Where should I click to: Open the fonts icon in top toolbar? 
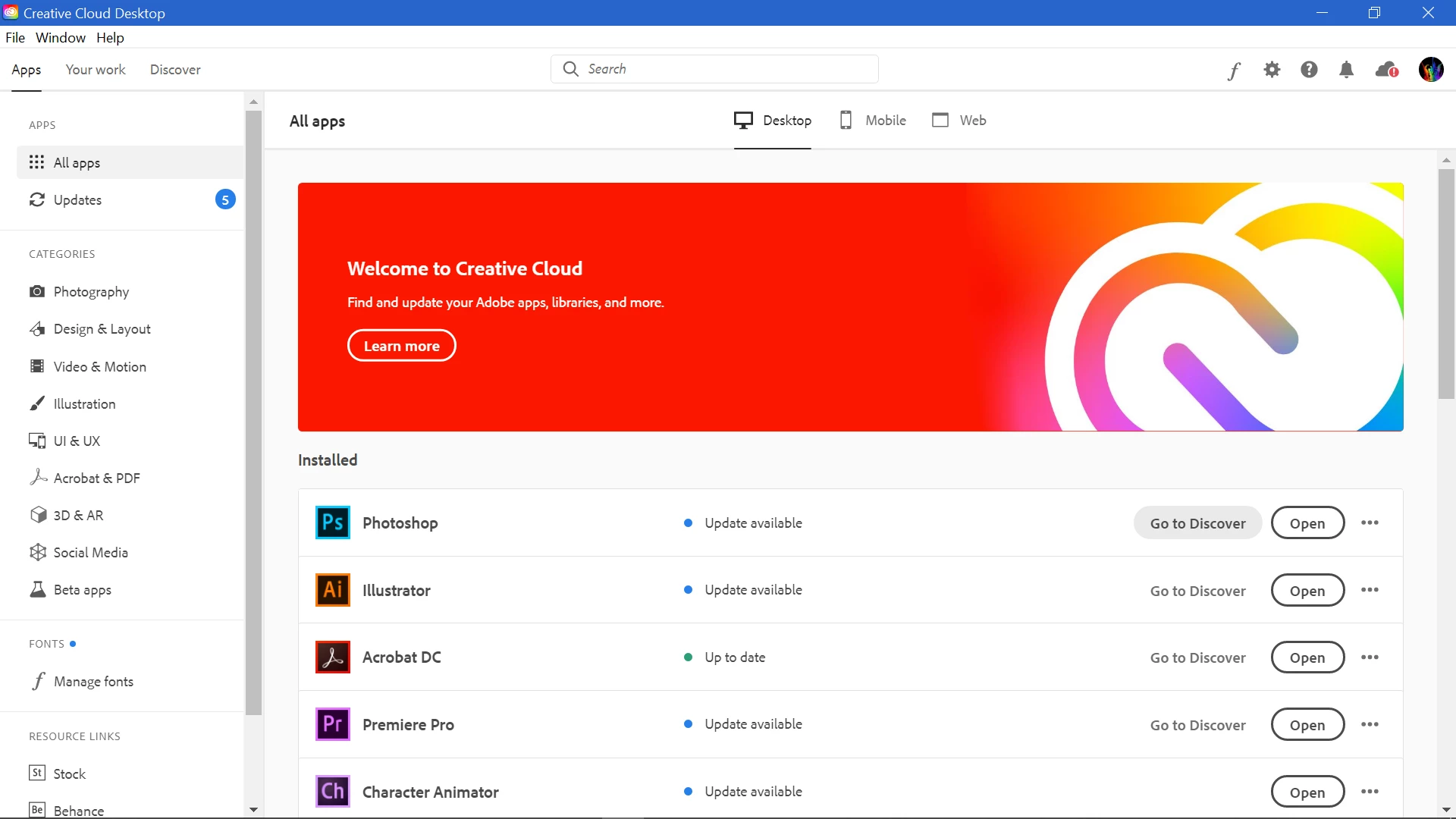(1234, 71)
